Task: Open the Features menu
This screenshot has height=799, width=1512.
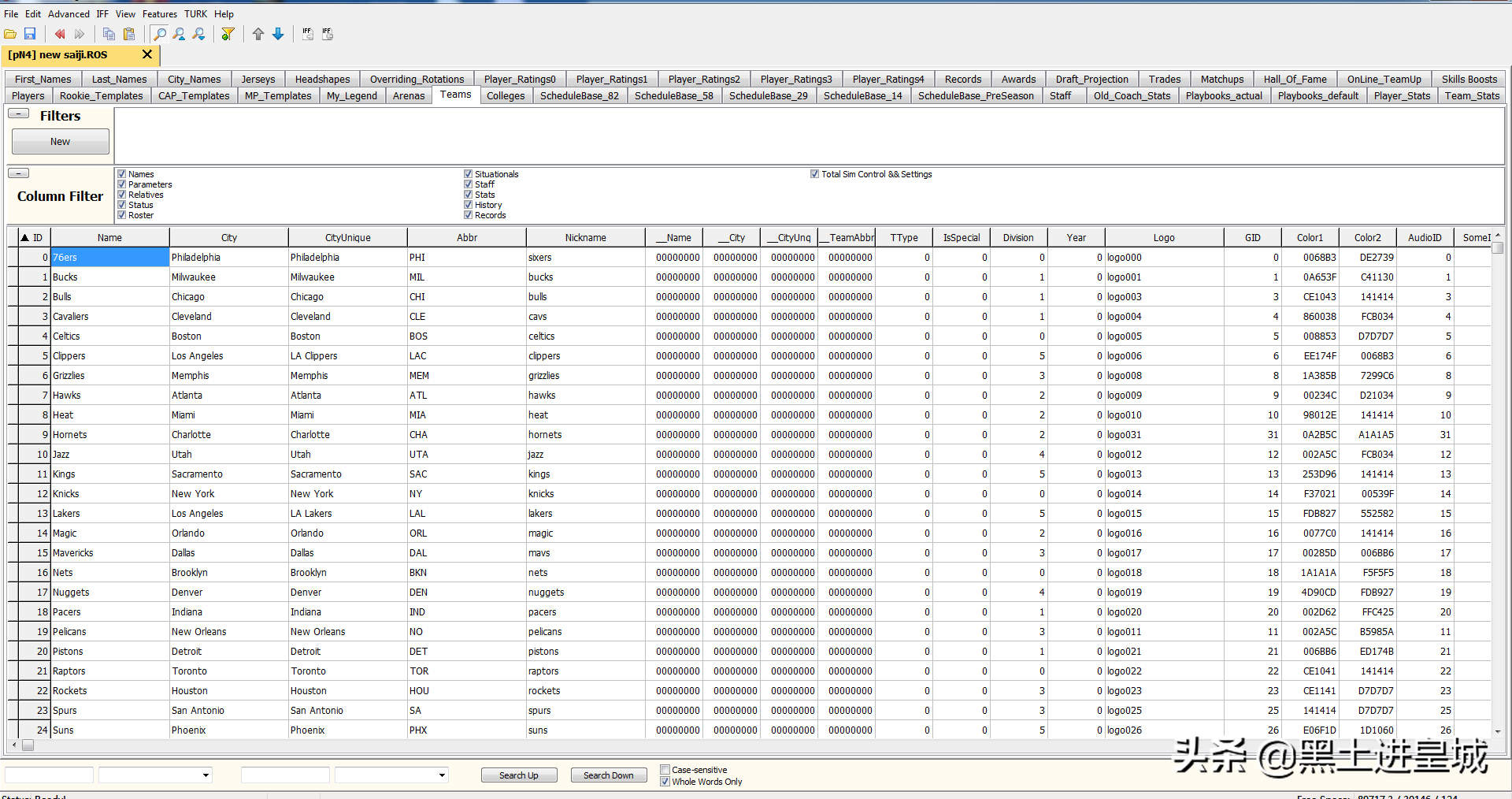Action: pos(159,14)
